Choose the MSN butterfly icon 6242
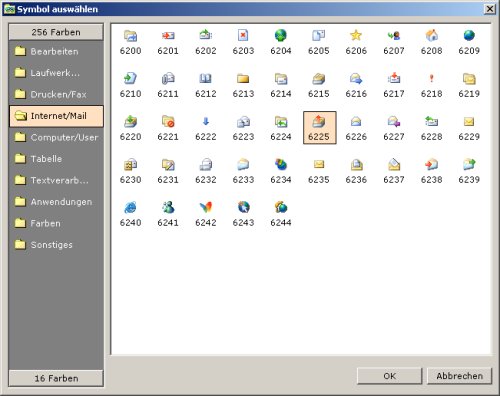 [x=206, y=207]
